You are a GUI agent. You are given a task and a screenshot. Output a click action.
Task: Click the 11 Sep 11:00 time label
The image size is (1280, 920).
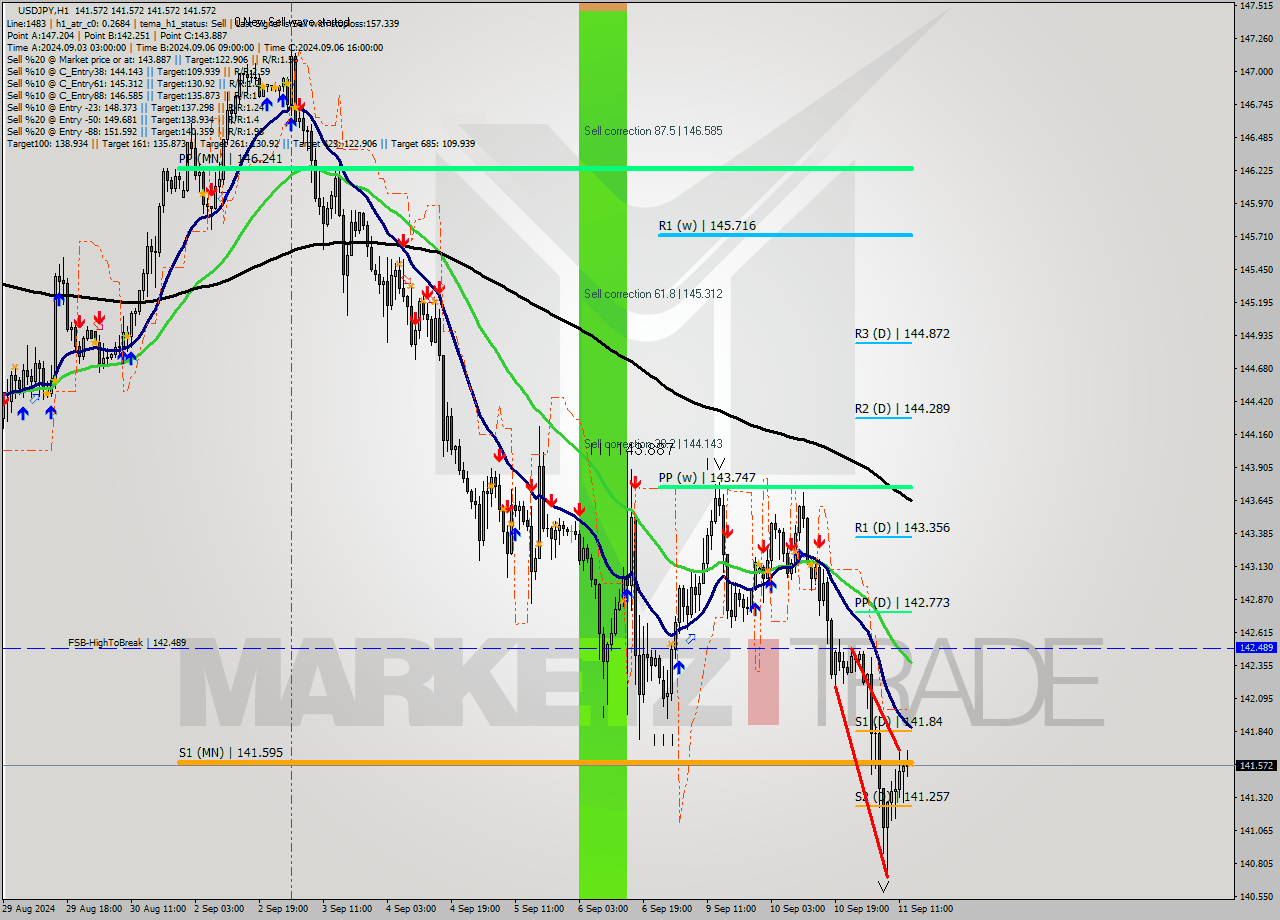click(x=925, y=909)
